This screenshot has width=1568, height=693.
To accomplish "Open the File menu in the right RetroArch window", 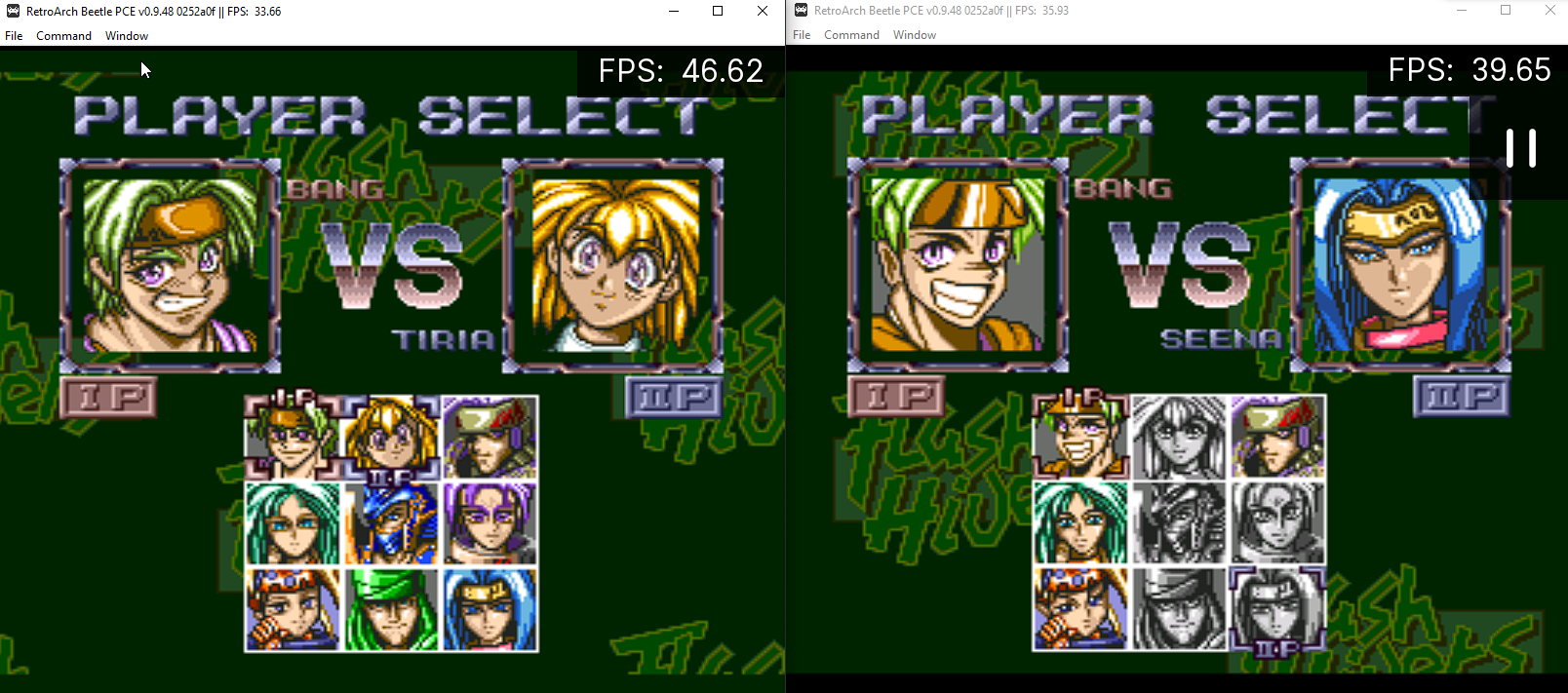I will [x=802, y=35].
